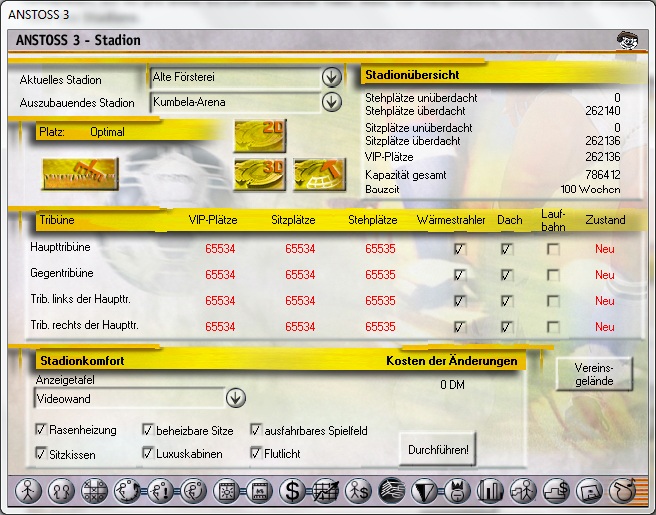Select Haupttribüne Sitzplätze value 65534
656x515 pixels.
click(x=300, y=249)
